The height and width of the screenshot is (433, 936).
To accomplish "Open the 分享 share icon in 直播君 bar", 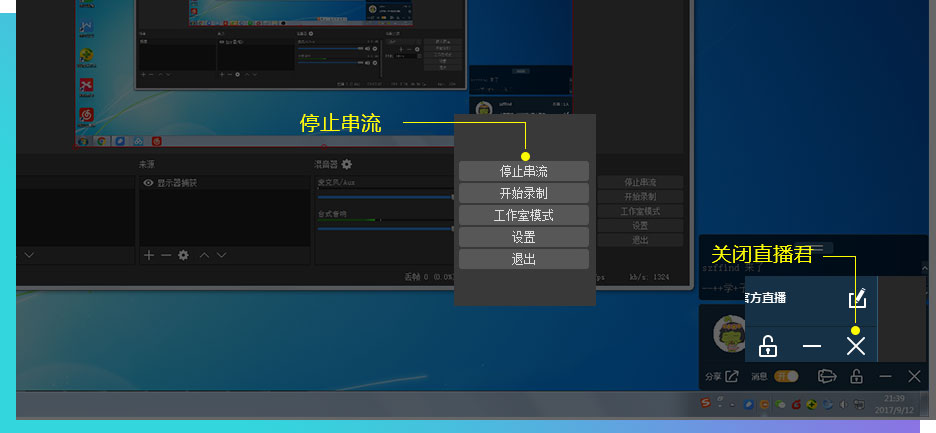I will 732,376.
